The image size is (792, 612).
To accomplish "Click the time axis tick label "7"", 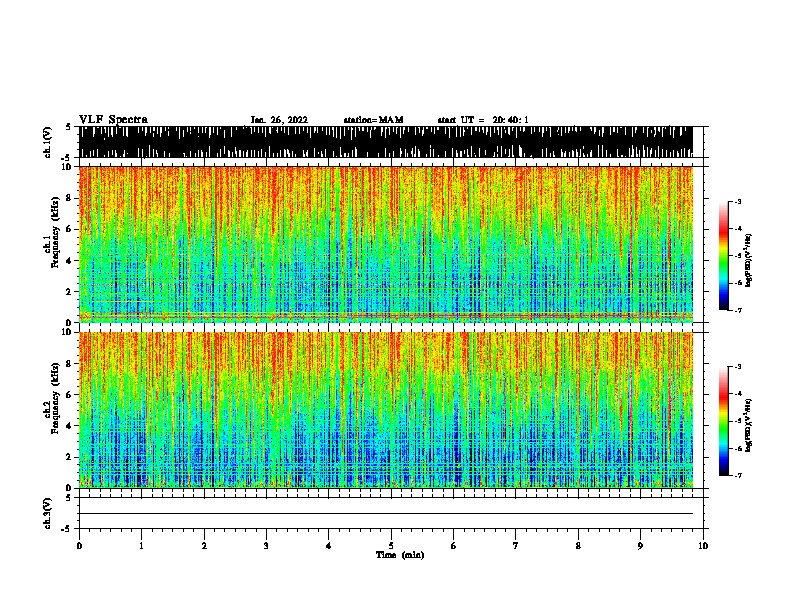I will (x=516, y=546).
